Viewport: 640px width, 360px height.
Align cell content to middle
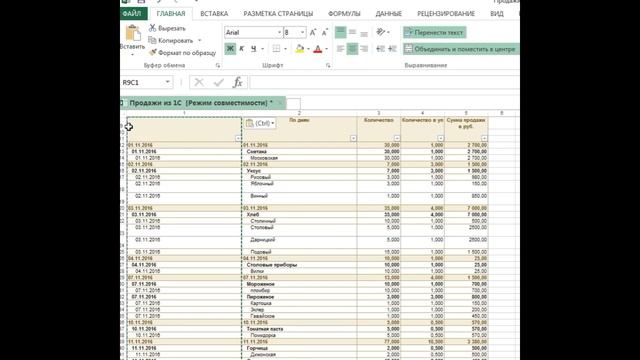tap(352, 32)
